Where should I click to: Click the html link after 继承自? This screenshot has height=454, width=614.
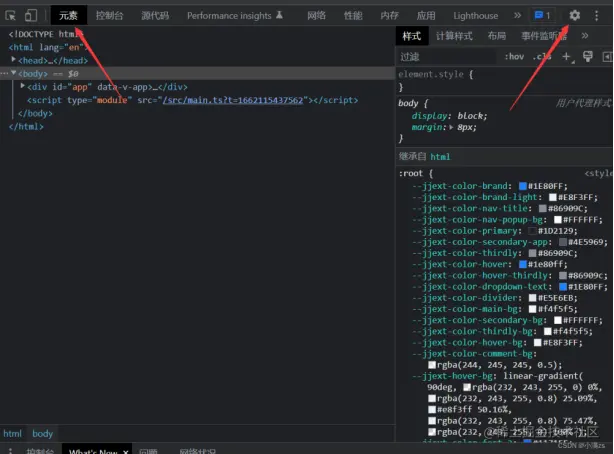(x=440, y=157)
